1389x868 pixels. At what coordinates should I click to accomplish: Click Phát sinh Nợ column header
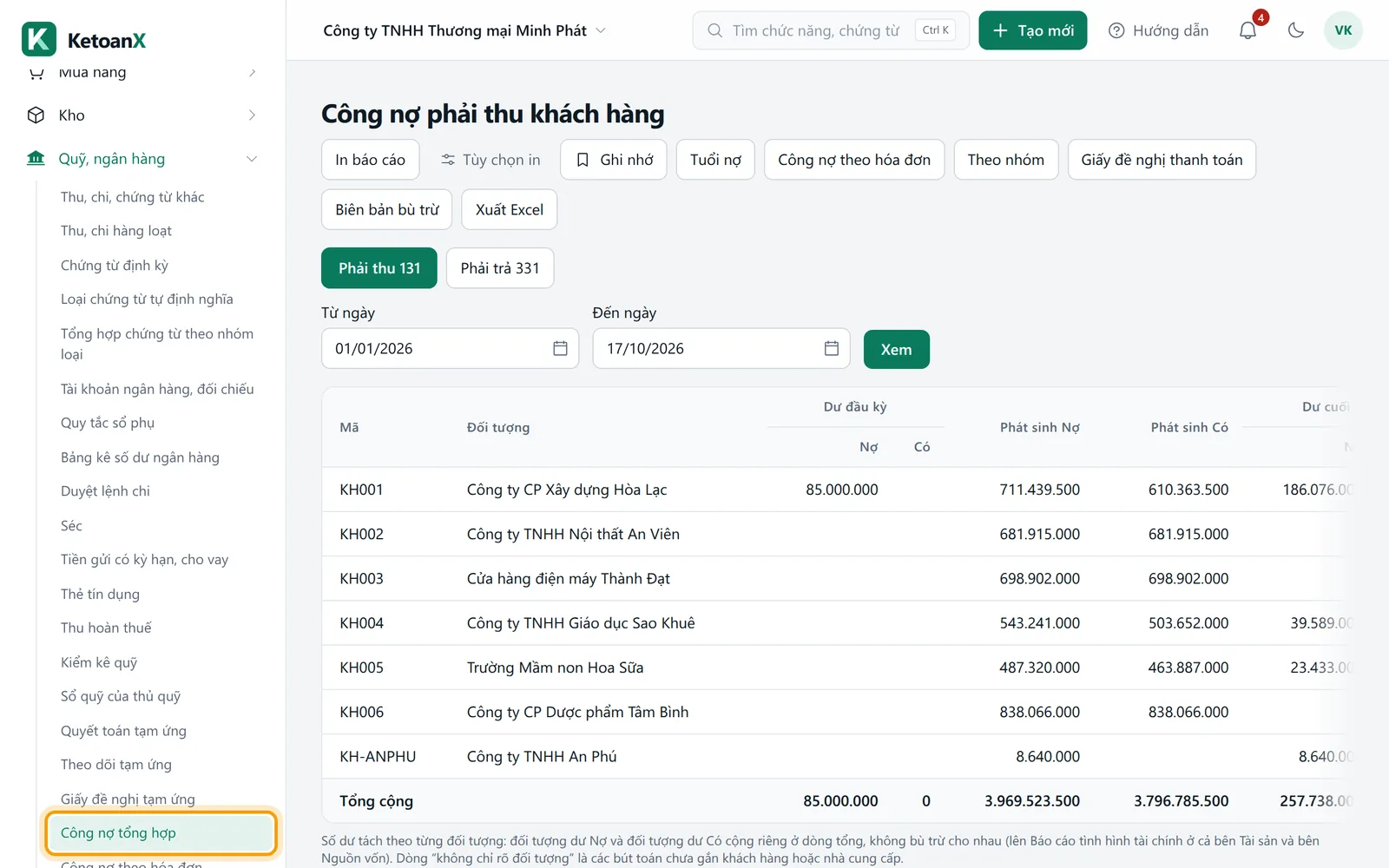[1040, 427]
